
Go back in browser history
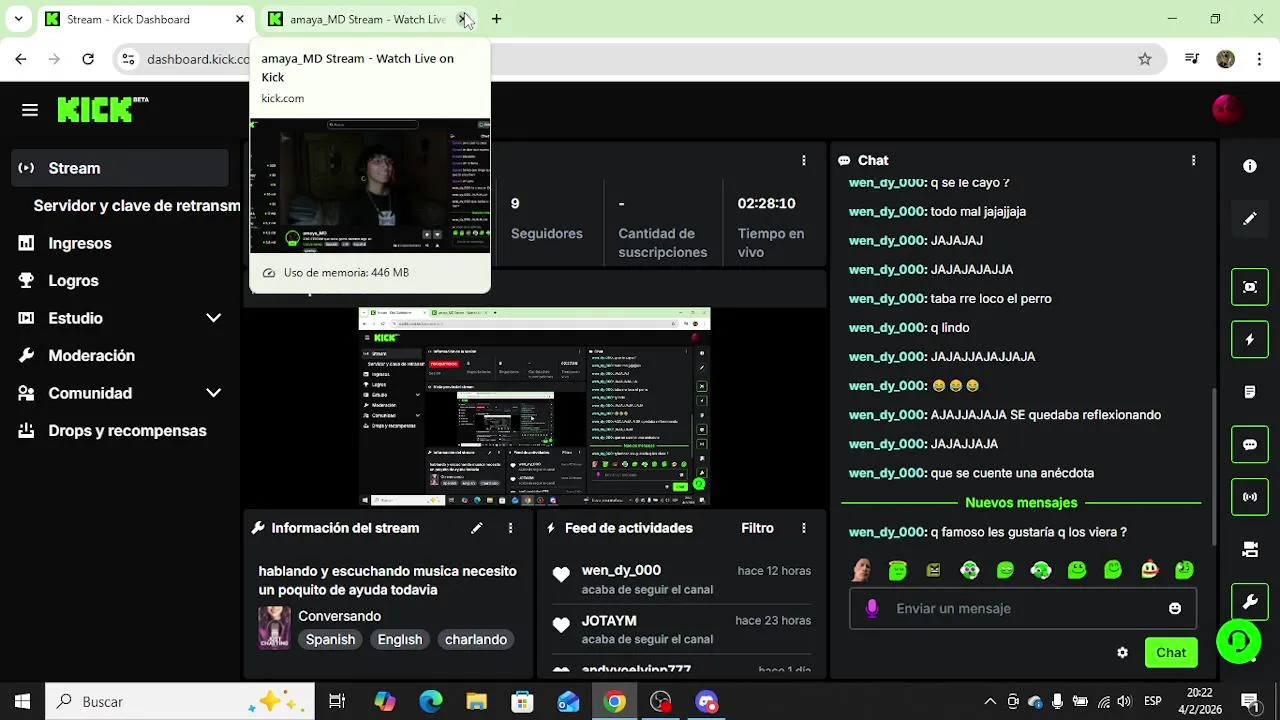[x=21, y=59]
